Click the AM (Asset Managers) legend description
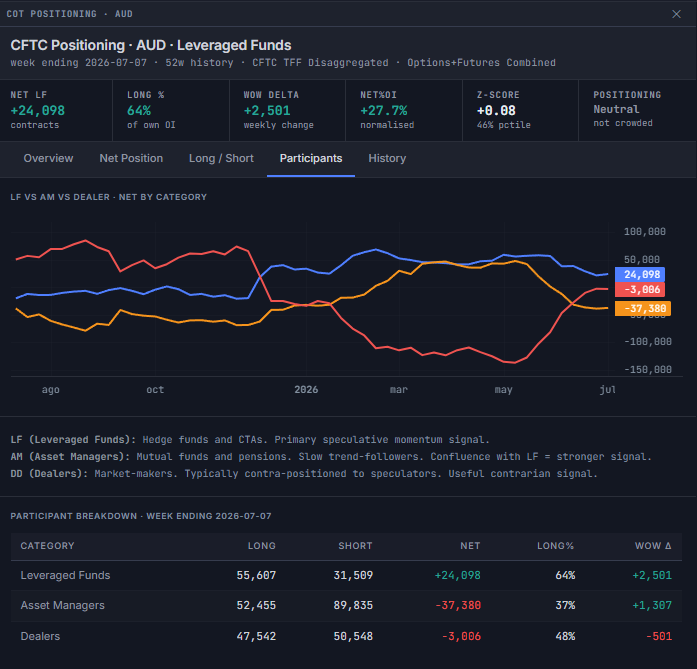697x669 pixels. pos(331,457)
